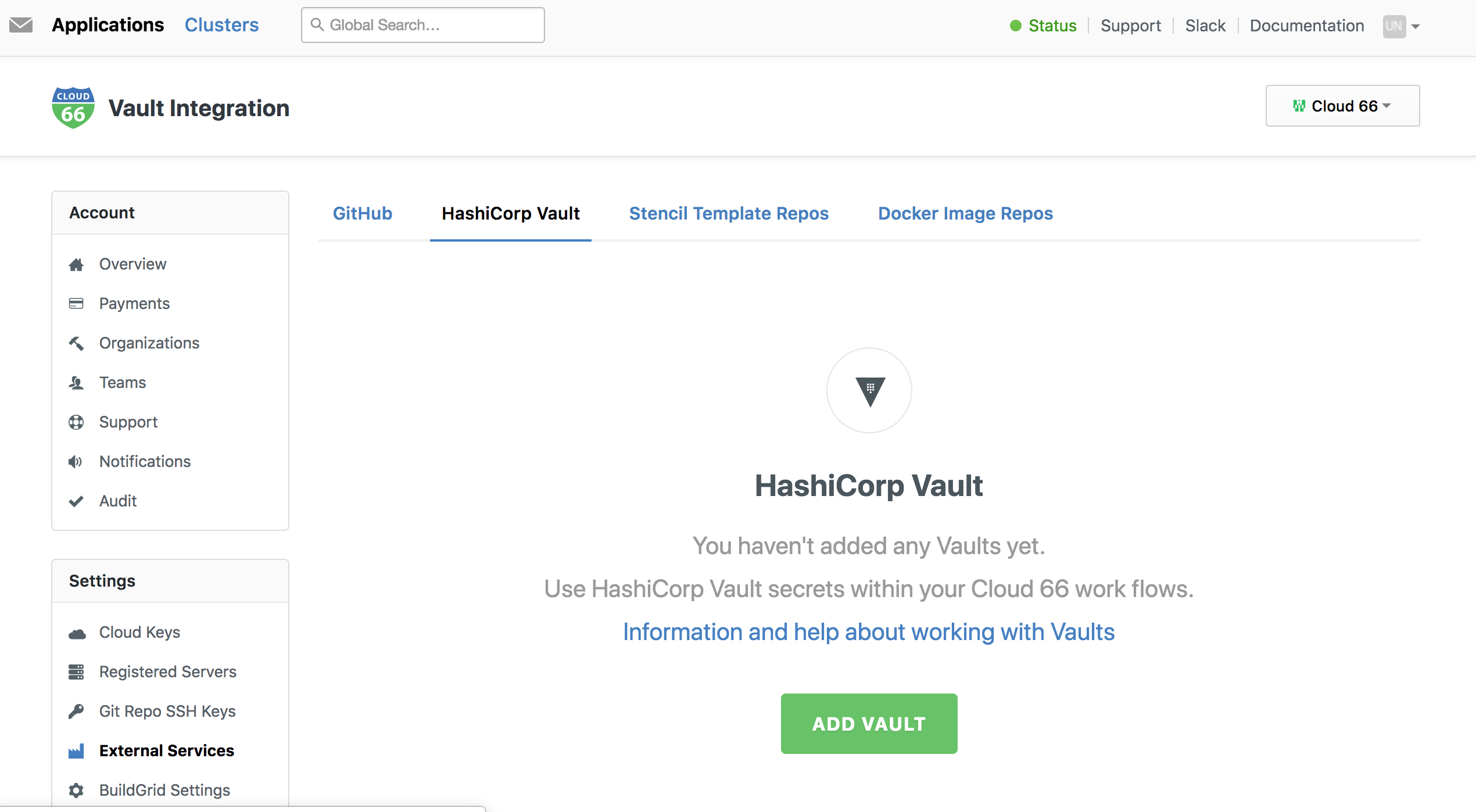Click the Stencil Template Repos tab

pyautogui.click(x=728, y=212)
